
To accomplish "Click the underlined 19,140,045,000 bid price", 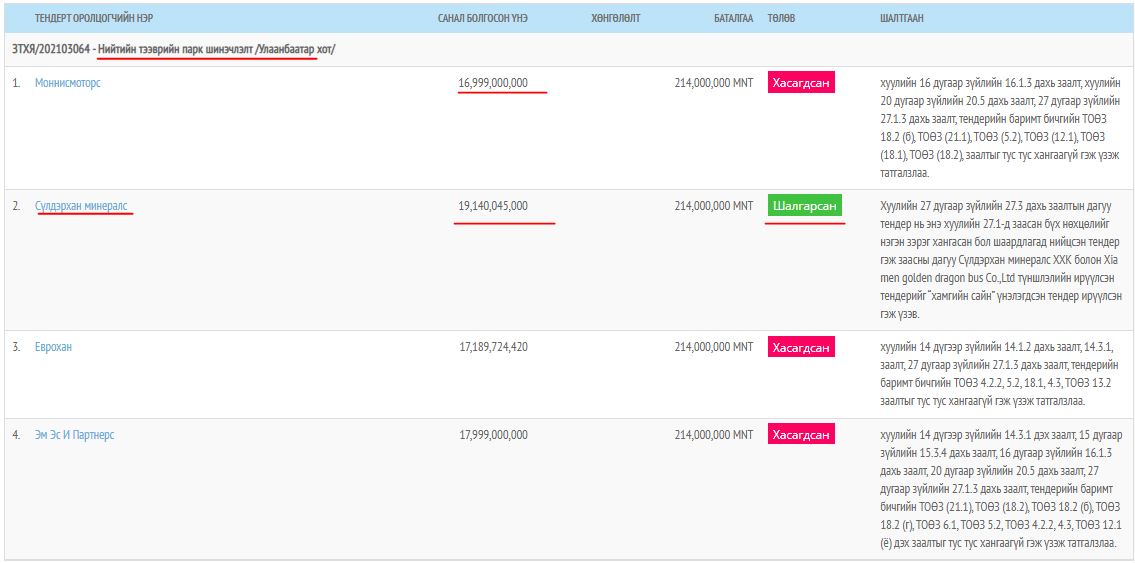I will [x=493, y=206].
